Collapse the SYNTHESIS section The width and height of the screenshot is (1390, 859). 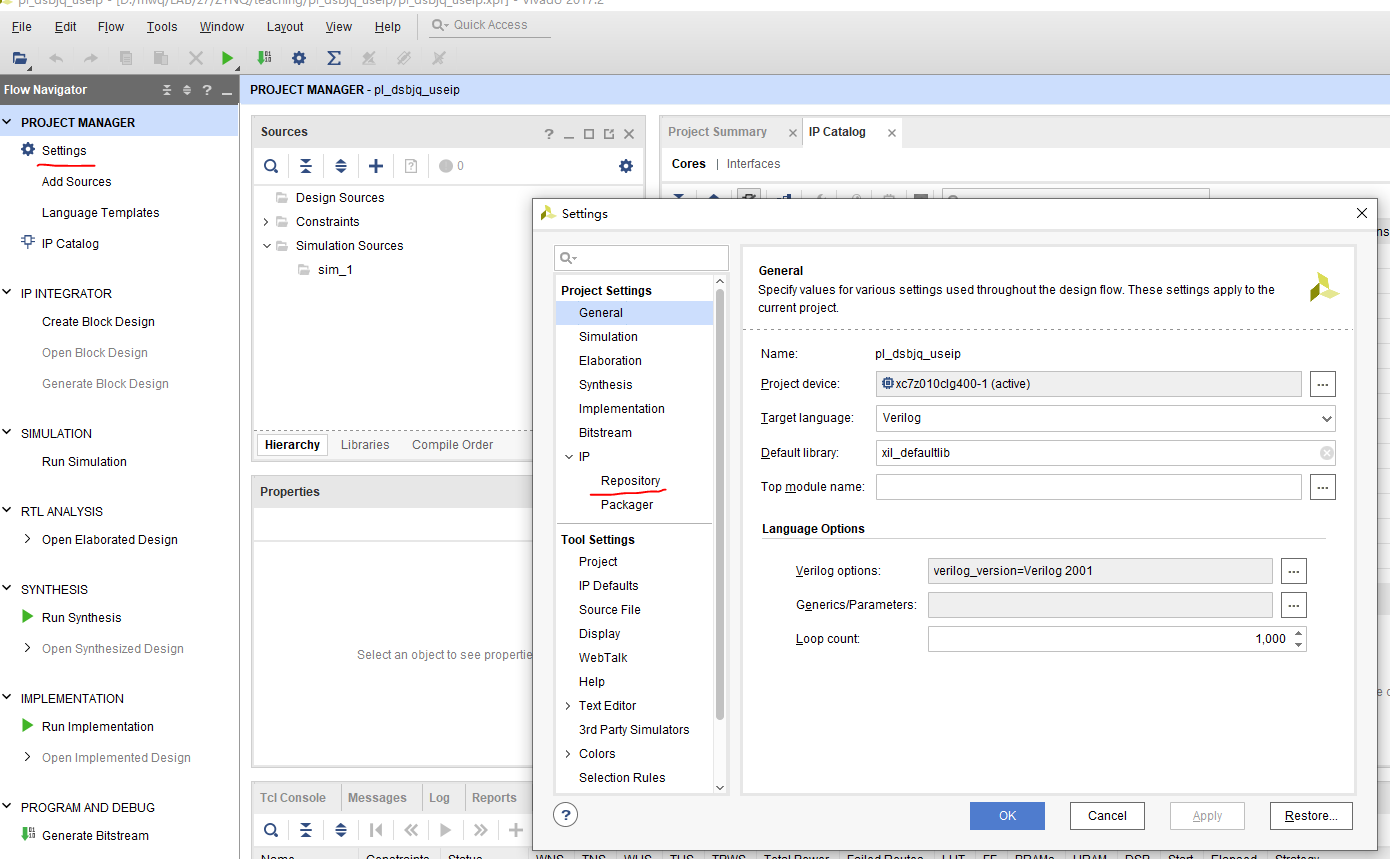9,590
